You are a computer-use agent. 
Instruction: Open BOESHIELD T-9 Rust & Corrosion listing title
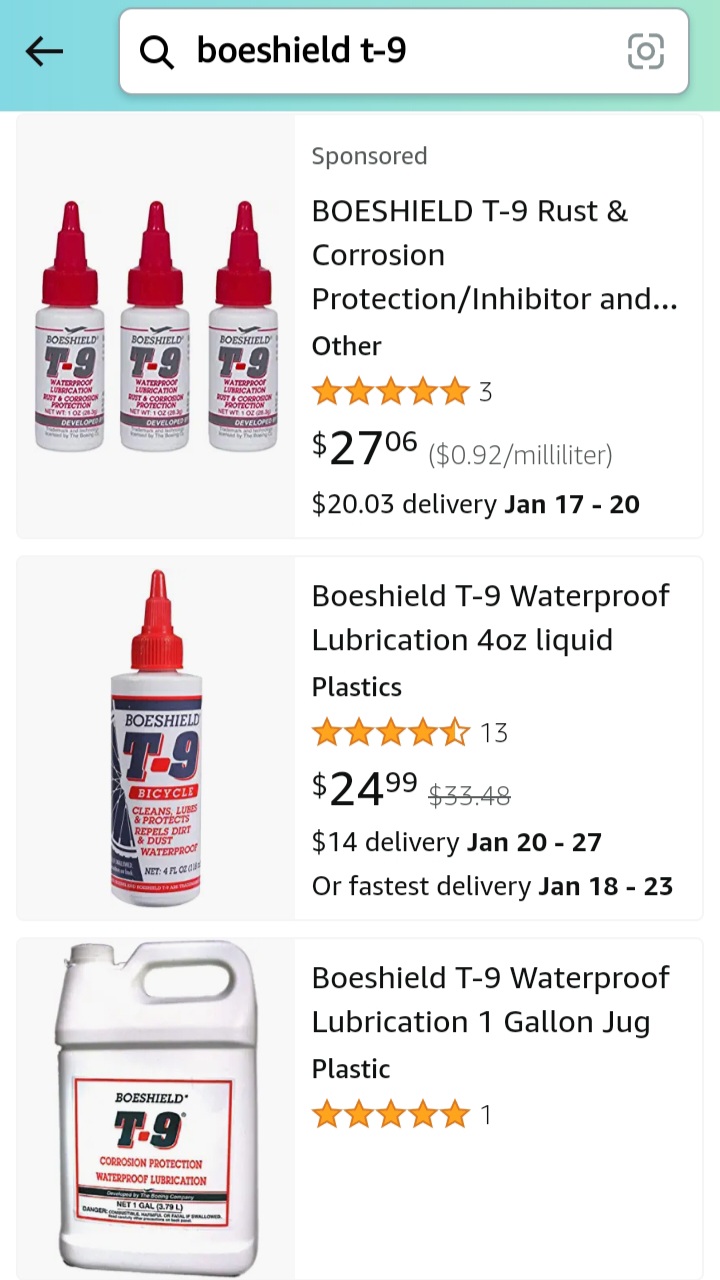494,255
